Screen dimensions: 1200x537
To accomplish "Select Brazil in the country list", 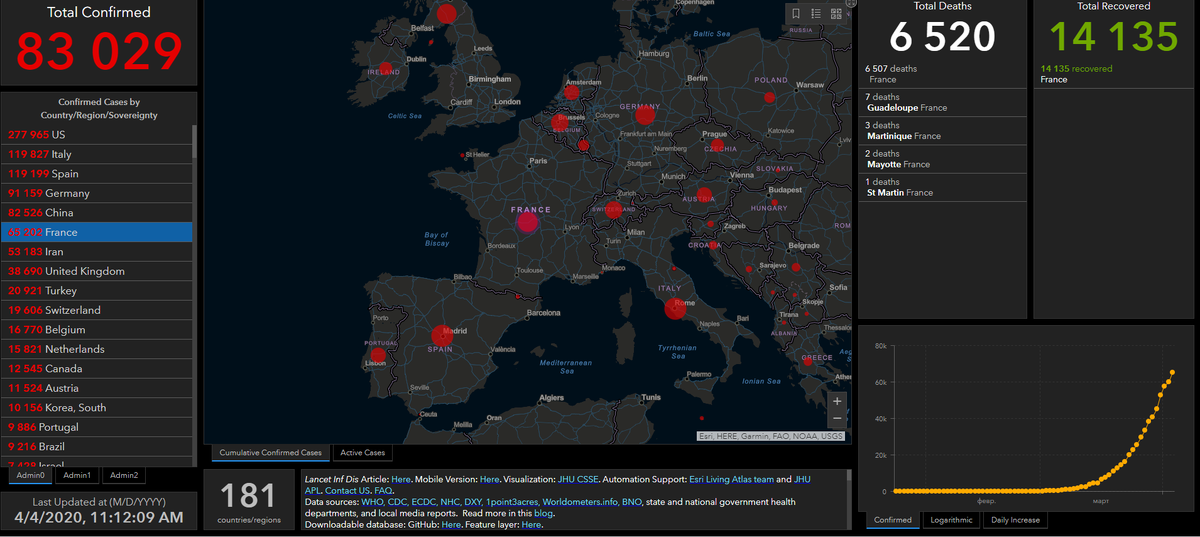I will (96, 447).
